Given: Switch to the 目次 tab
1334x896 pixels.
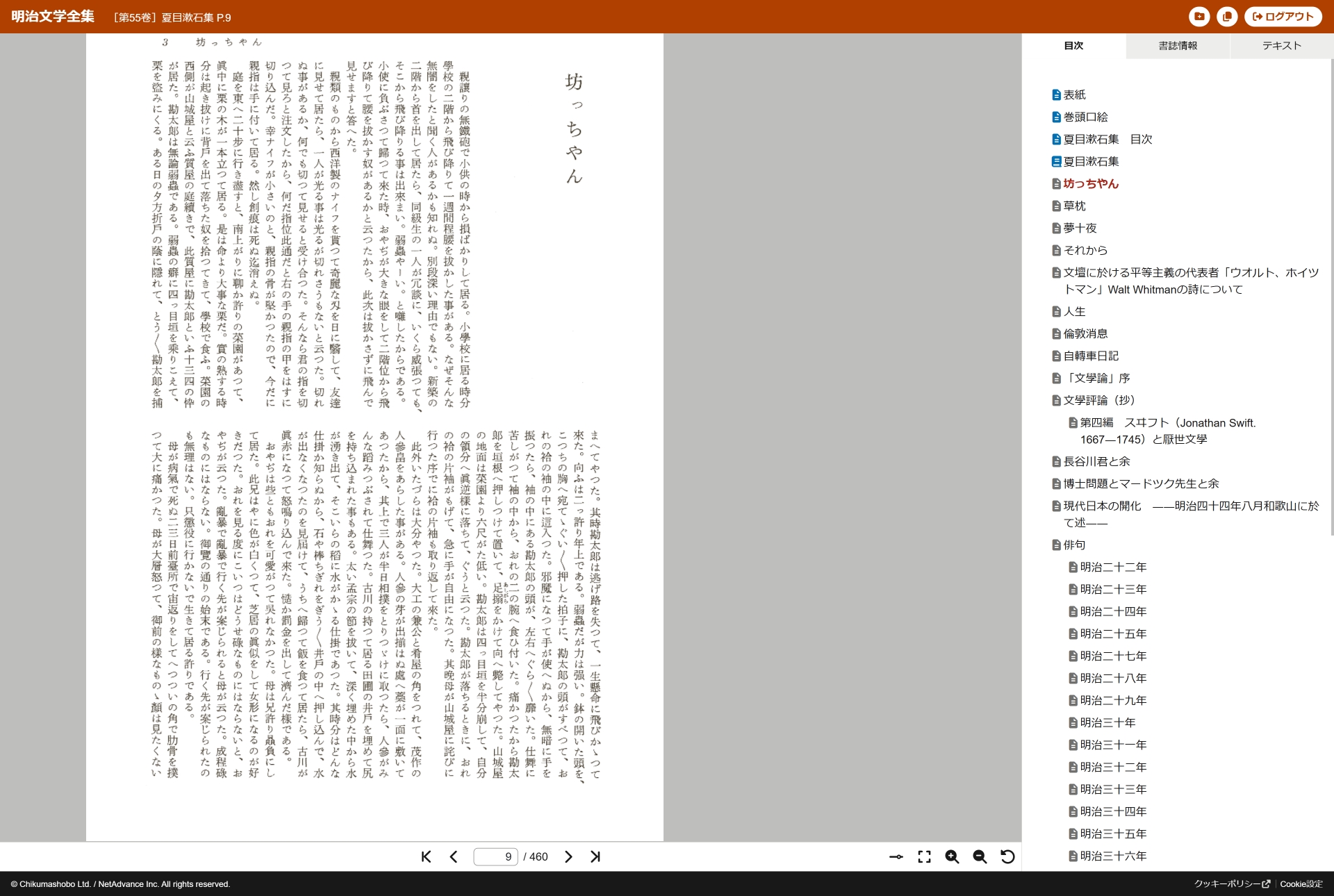Looking at the screenshot, I should tap(1073, 46).
